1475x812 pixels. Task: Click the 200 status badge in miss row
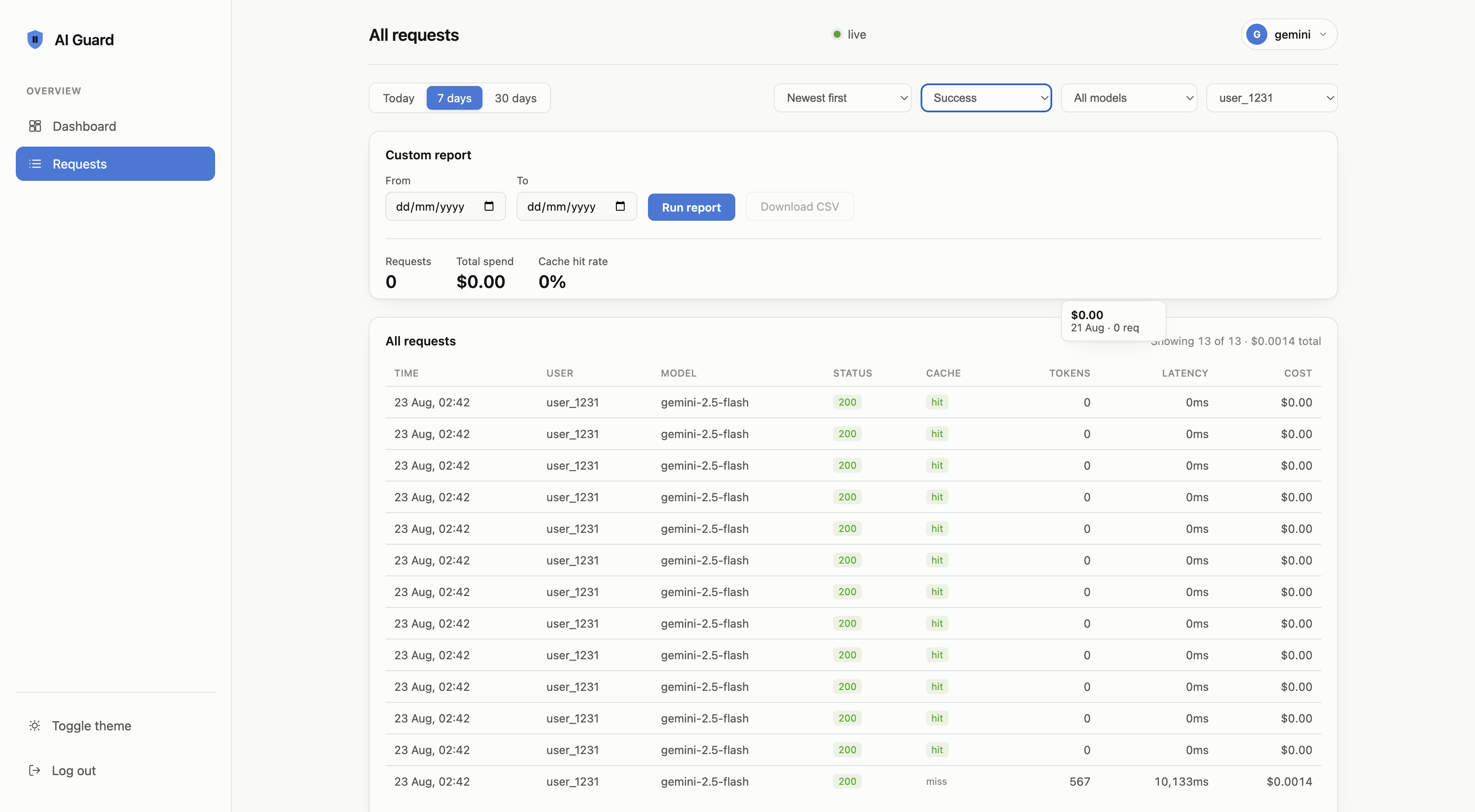(x=847, y=781)
